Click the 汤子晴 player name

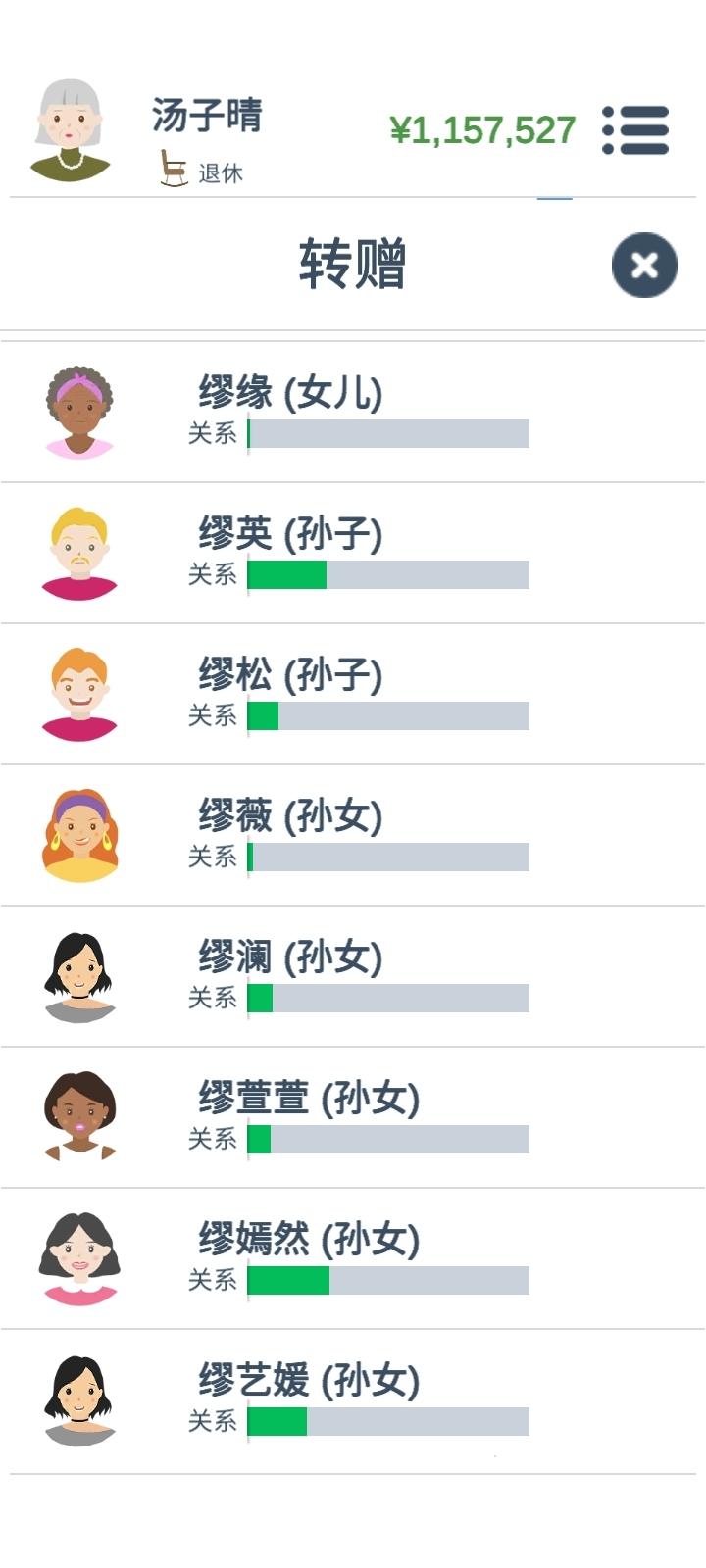pos(207,116)
